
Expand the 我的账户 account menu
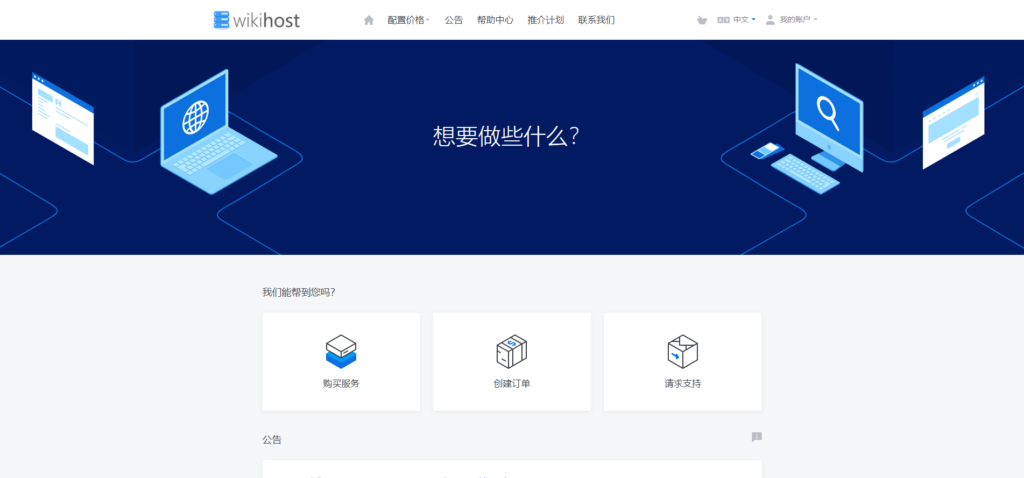[799, 20]
